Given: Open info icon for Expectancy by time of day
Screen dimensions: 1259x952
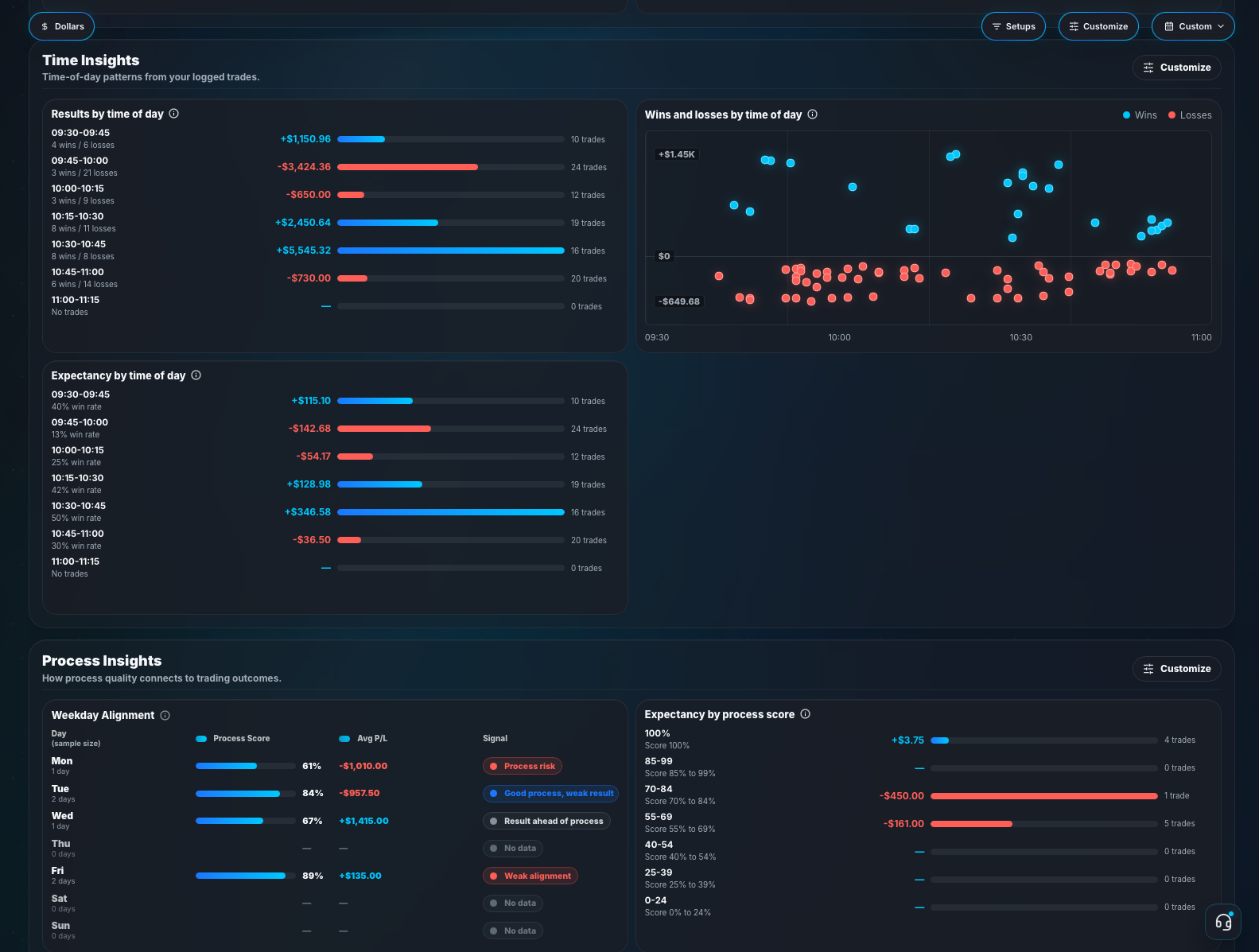Looking at the screenshot, I should point(196,375).
